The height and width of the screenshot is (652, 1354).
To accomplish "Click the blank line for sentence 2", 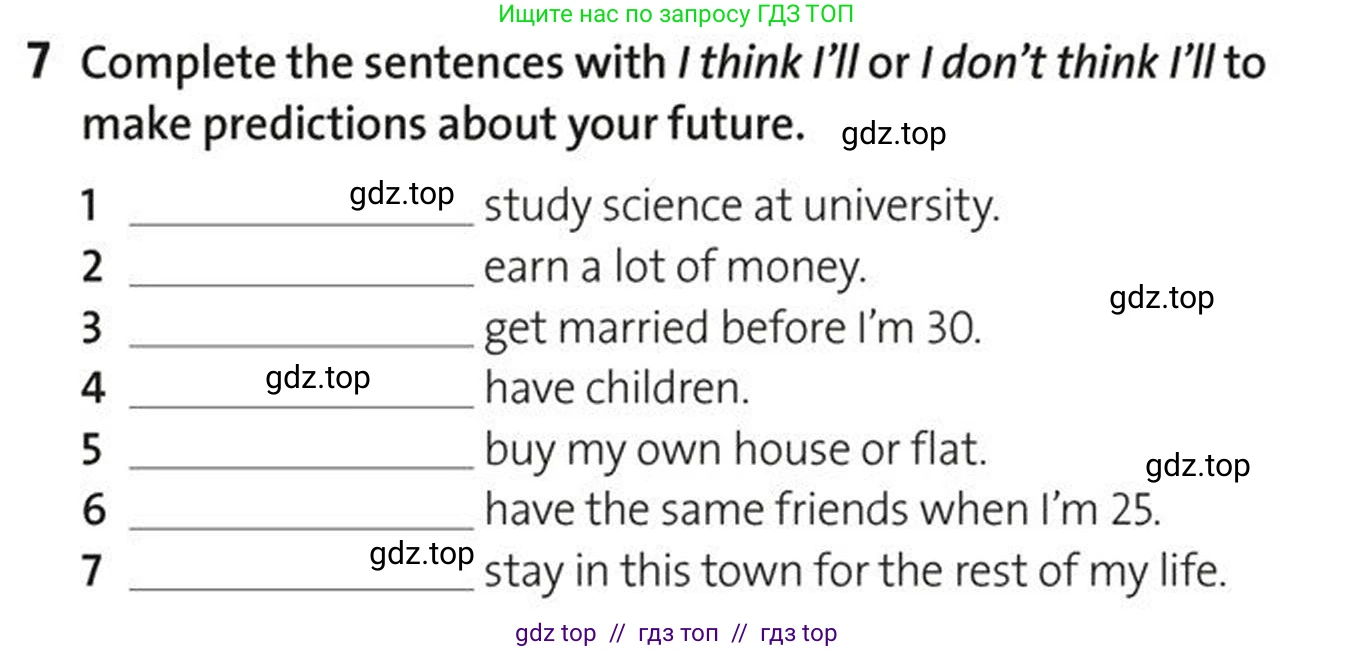I will click(x=302, y=285).
